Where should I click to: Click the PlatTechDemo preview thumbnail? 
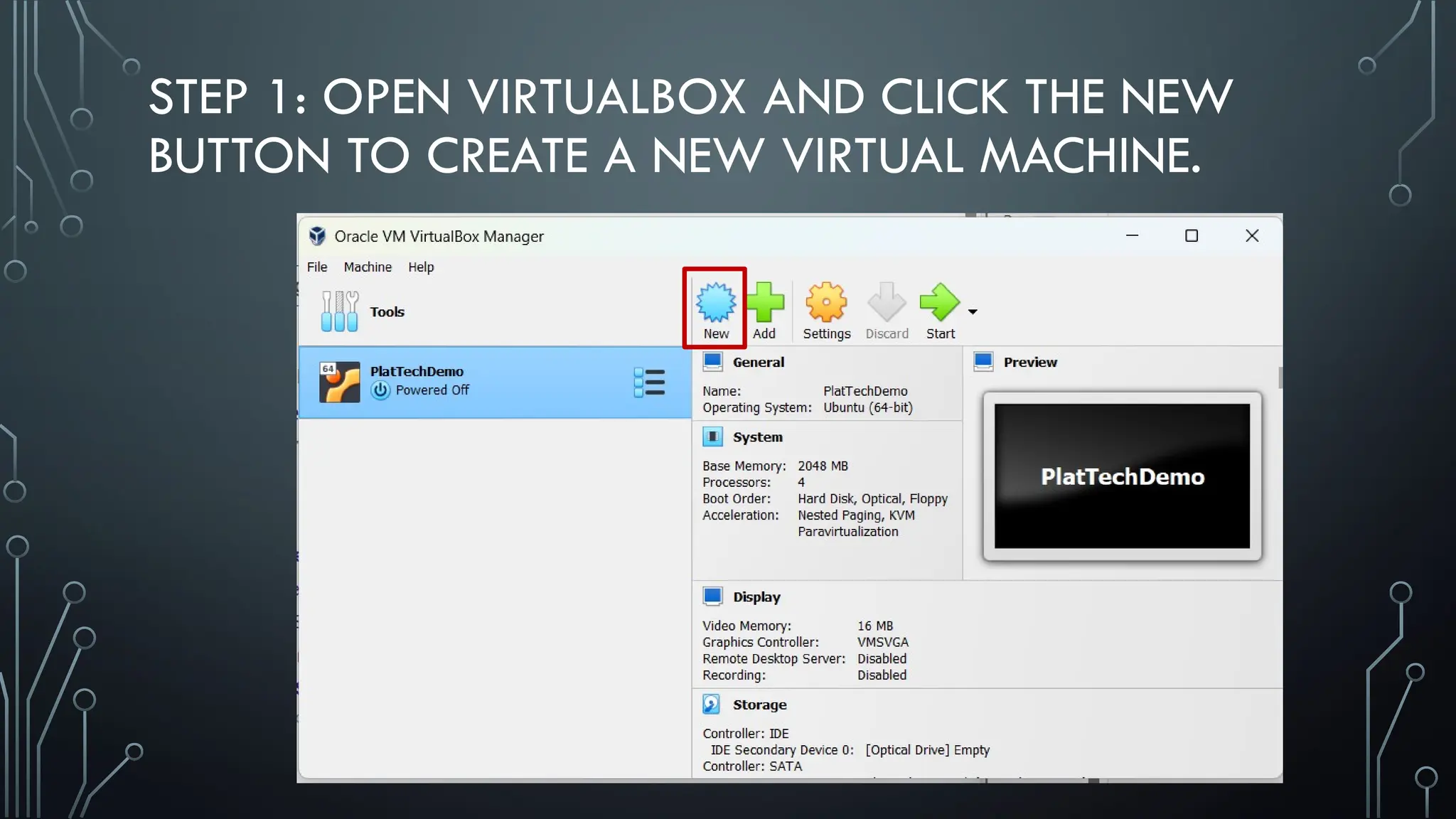1122,476
